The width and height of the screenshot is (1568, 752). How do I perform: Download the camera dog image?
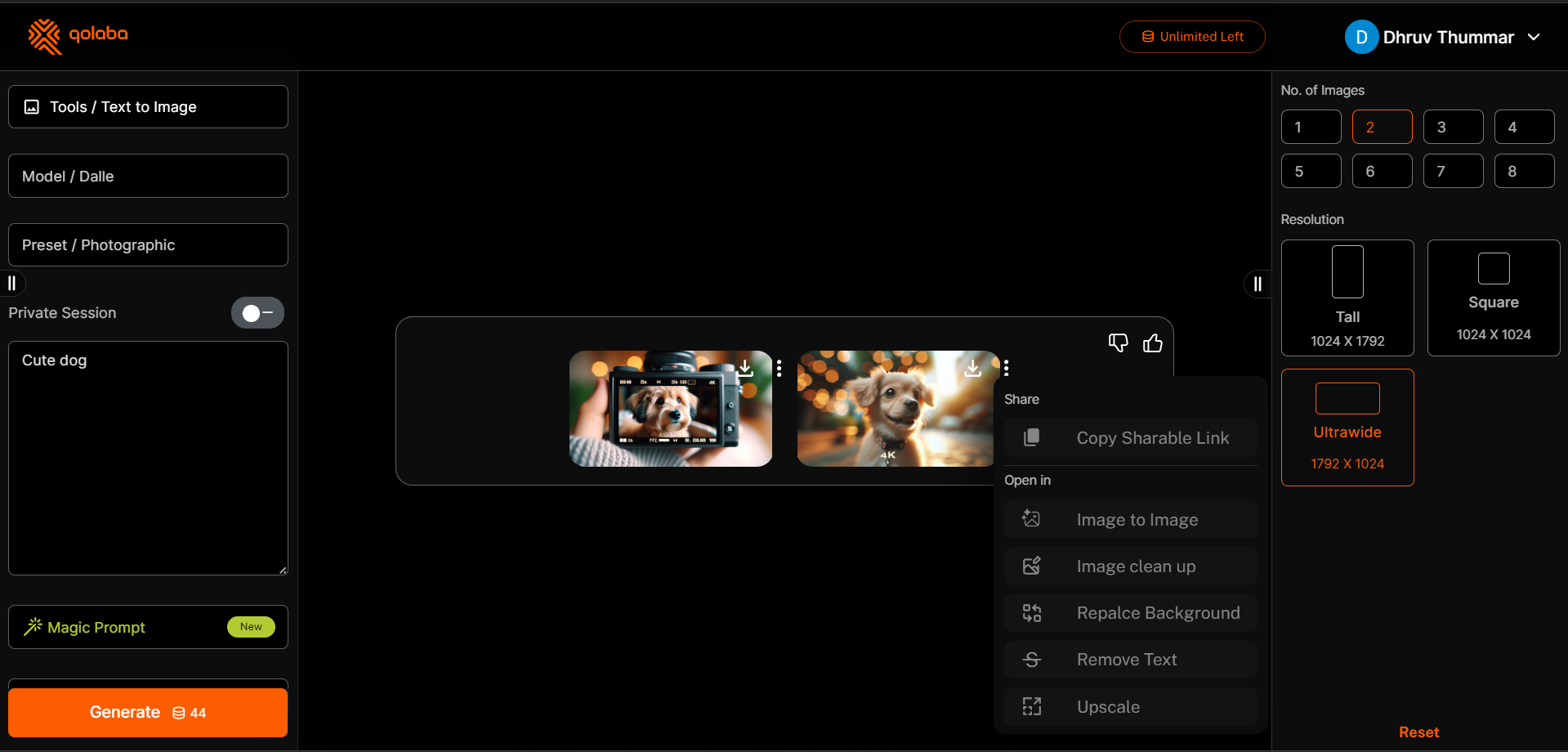745,368
